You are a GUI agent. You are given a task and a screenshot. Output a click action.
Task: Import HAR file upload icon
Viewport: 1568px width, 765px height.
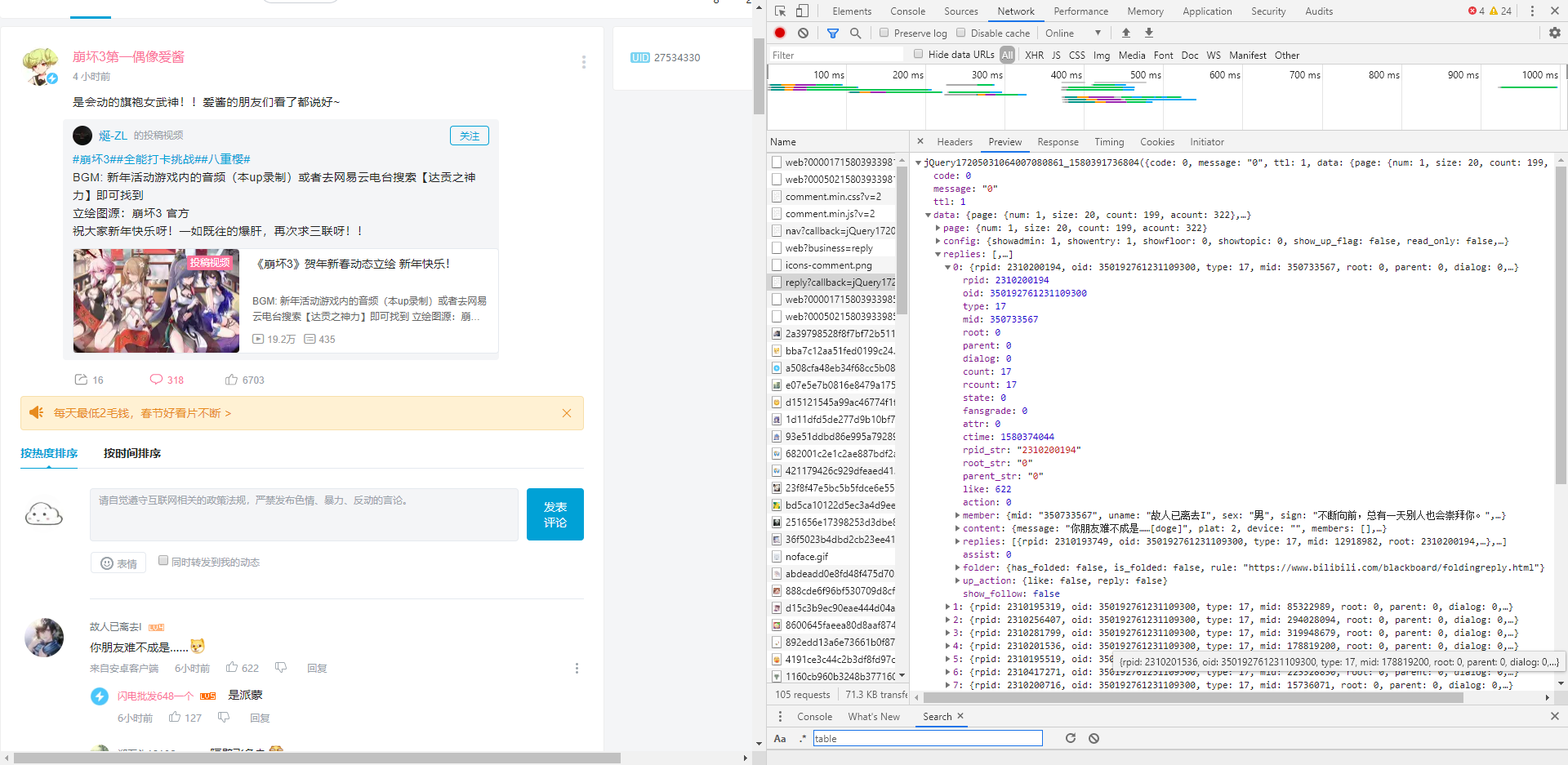[1126, 33]
